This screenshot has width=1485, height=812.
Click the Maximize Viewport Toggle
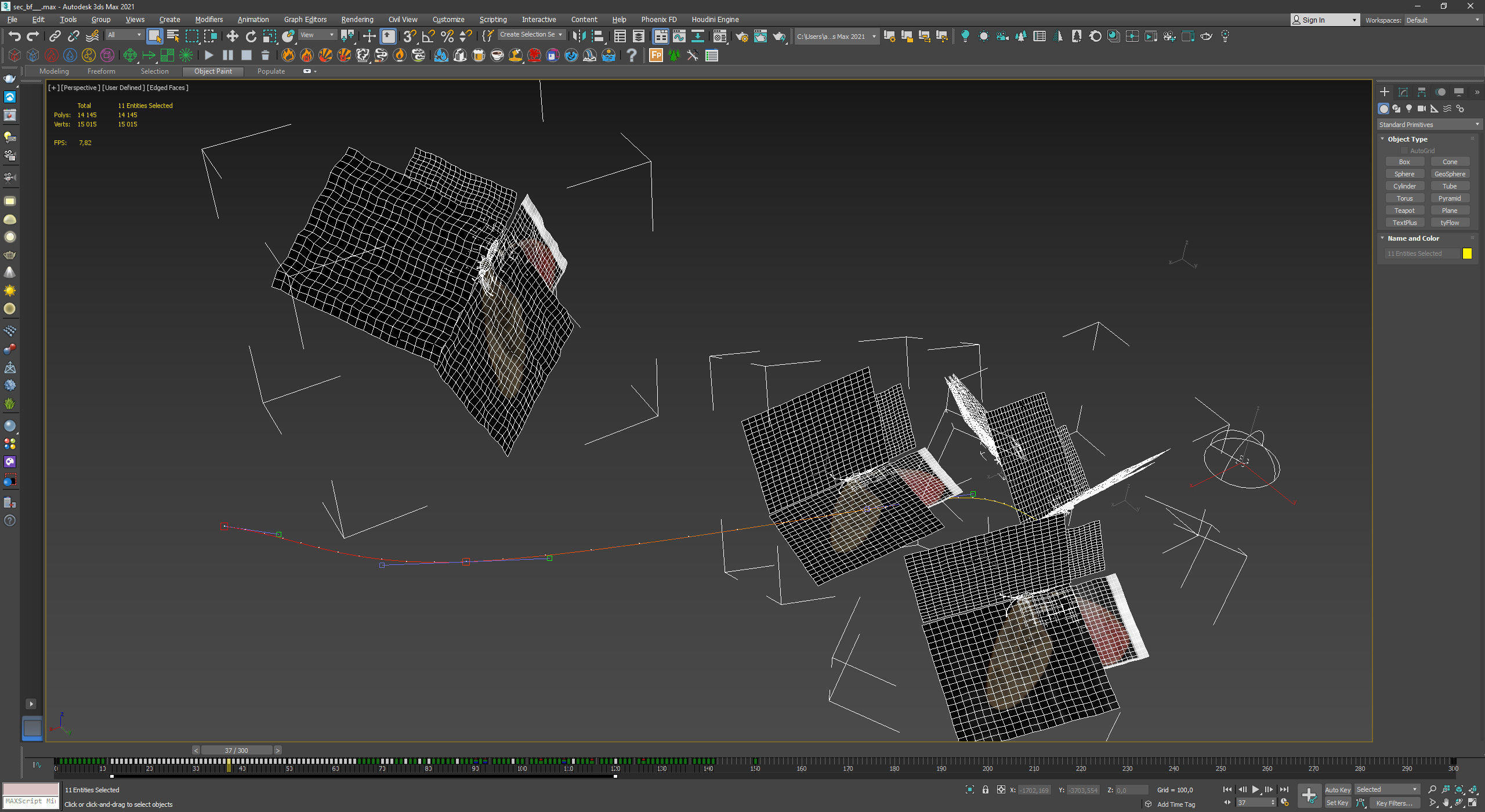(x=1472, y=803)
